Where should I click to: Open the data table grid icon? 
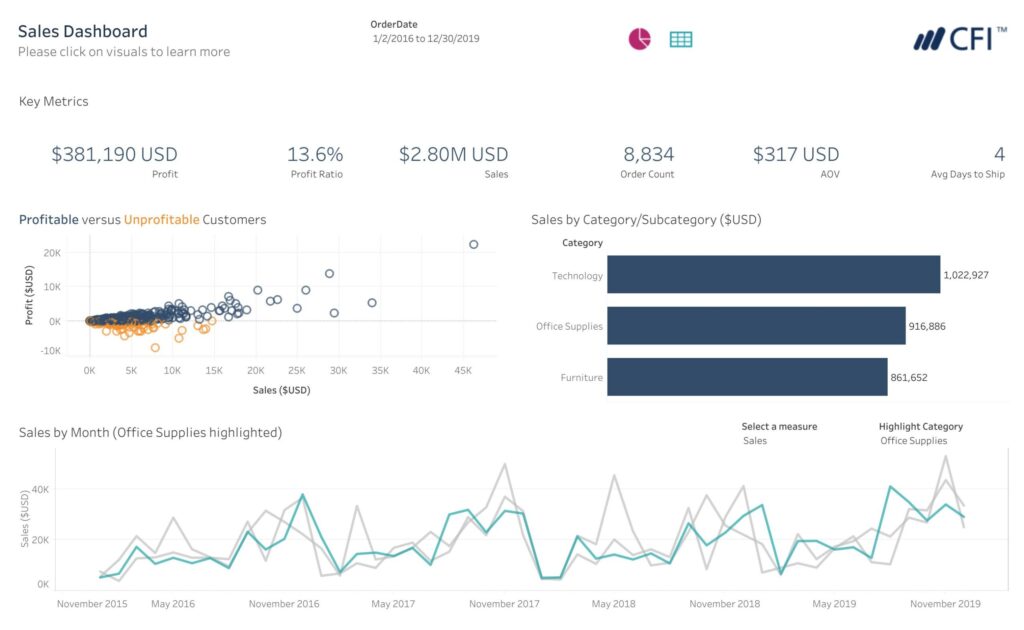[x=681, y=38]
